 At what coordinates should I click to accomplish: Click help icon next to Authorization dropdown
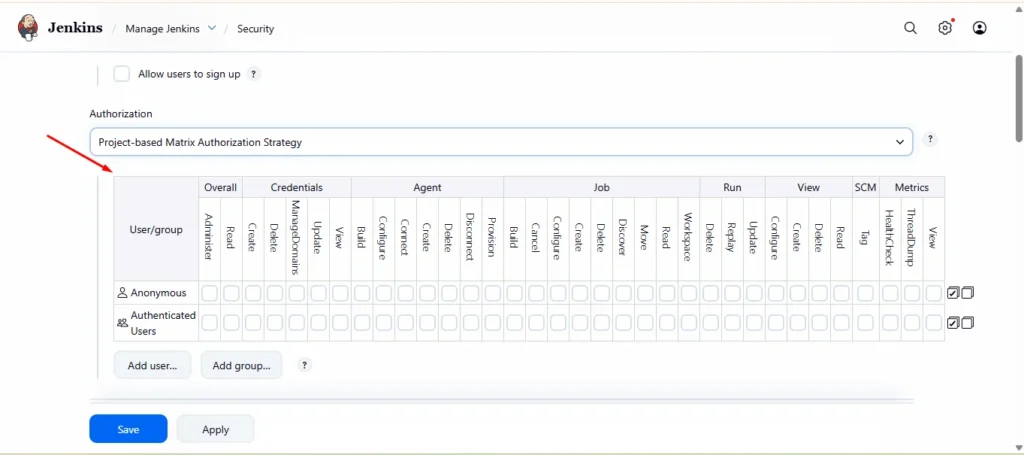coord(931,140)
